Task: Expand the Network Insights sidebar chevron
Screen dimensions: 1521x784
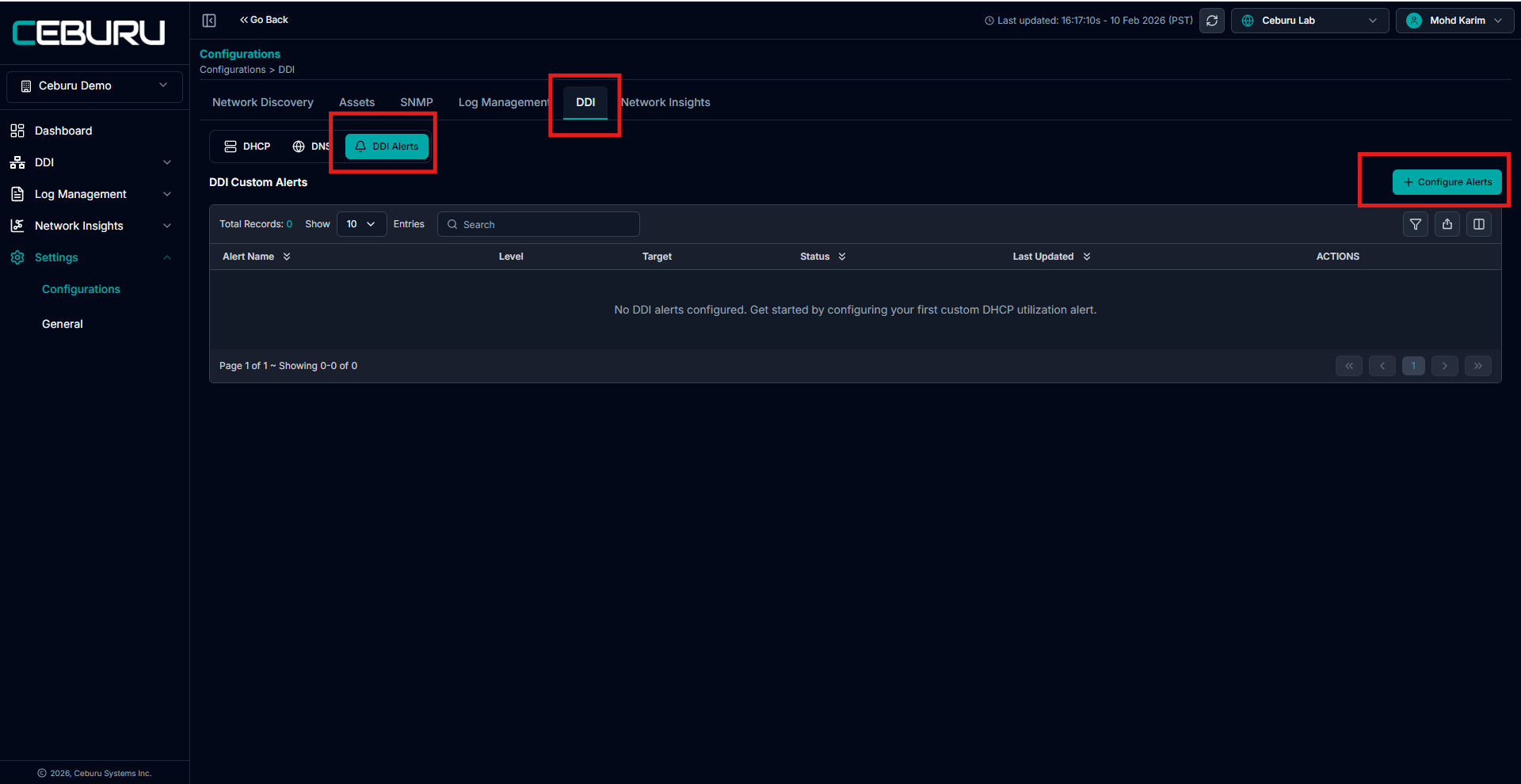Action: pyautogui.click(x=167, y=226)
